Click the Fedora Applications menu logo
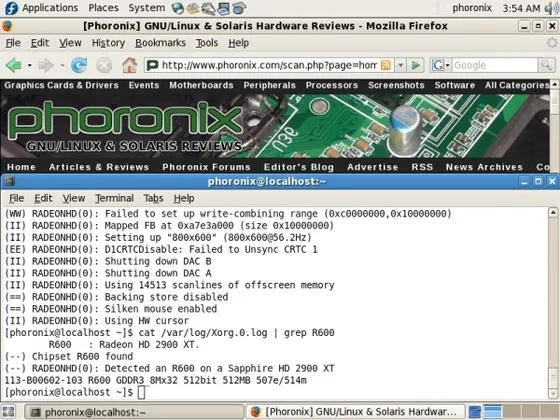This screenshot has height=420, width=560. (11, 8)
